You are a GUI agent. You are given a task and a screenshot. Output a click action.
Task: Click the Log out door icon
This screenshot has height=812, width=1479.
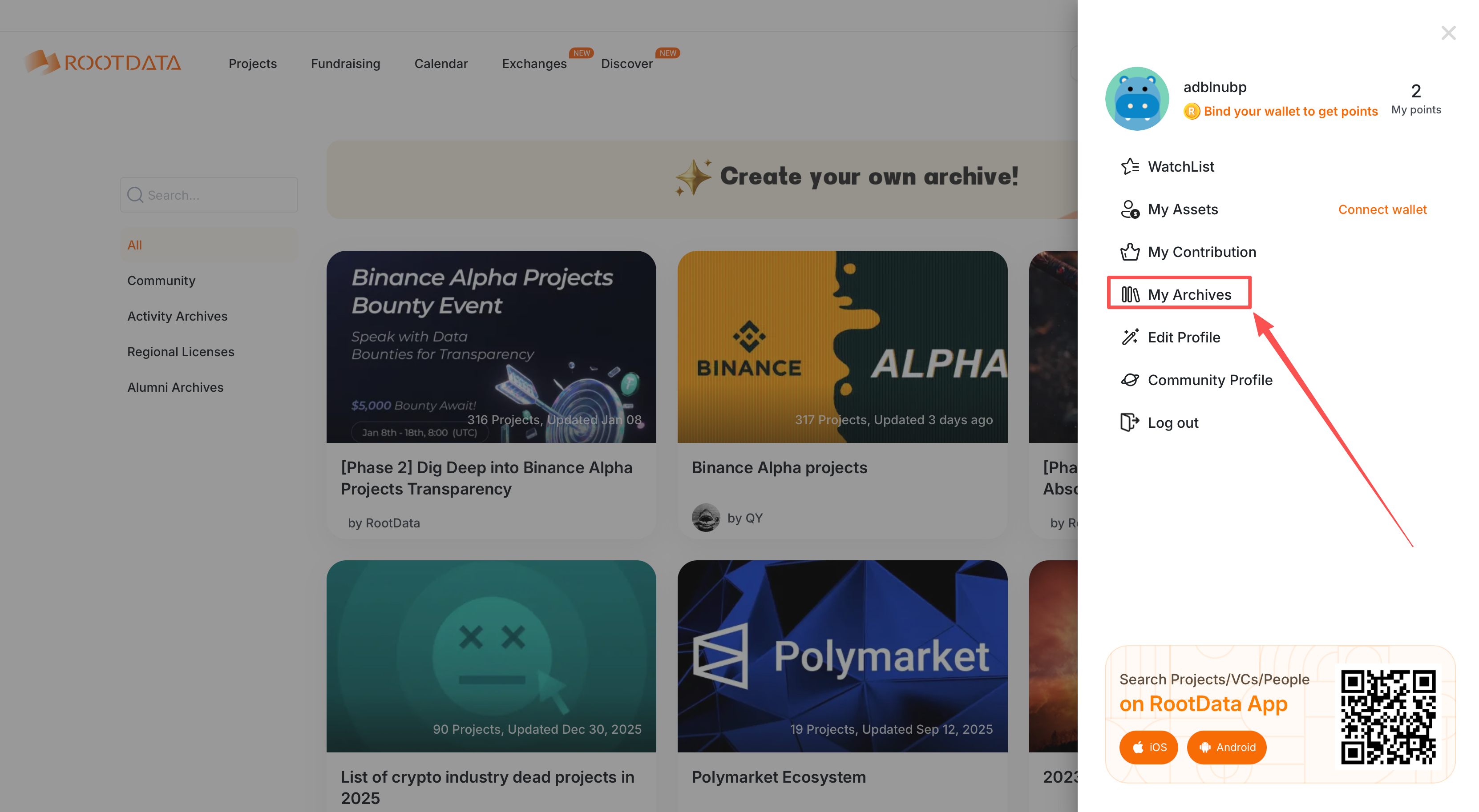click(x=1129, y=422)
